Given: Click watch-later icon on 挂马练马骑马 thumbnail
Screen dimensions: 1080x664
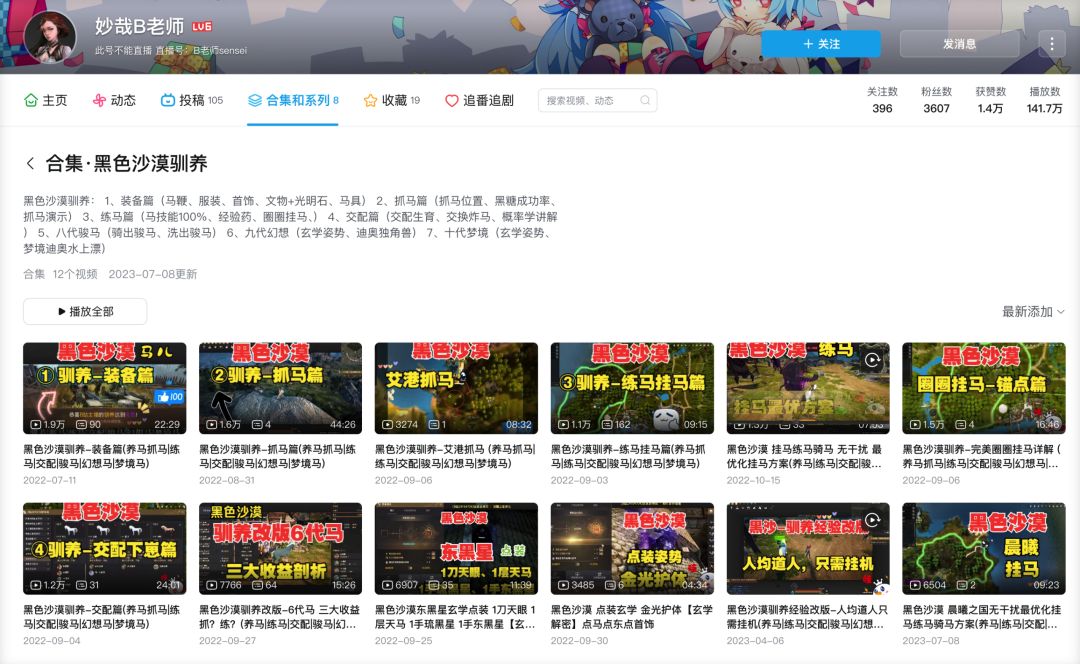Looking at the screenshot, I should [x=873, y=360].
